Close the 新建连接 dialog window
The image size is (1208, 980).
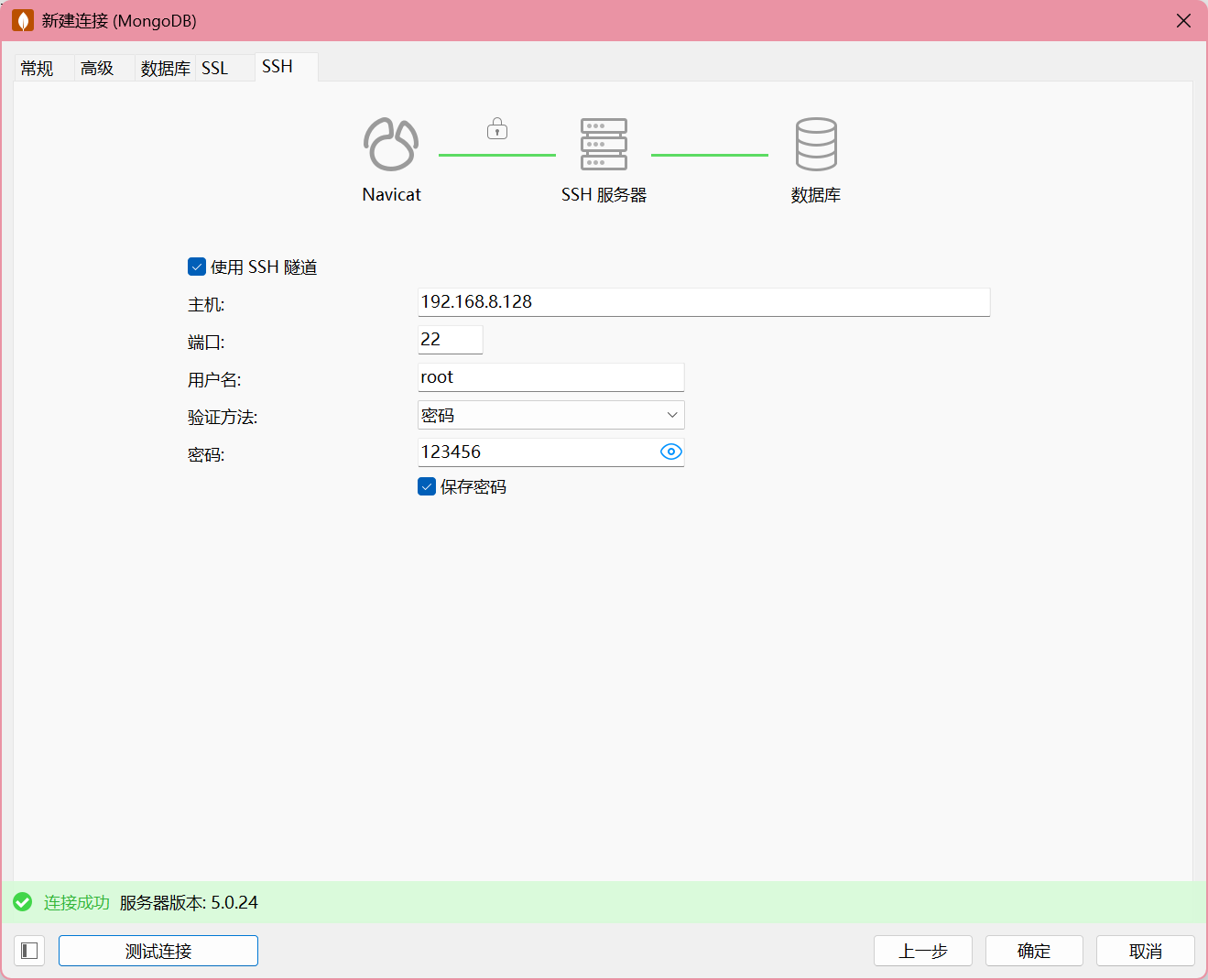[x=1183, y=20]
